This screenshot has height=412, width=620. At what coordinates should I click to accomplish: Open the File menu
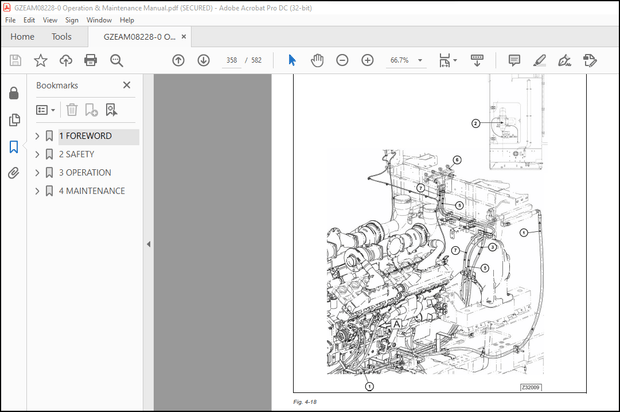click(x=10, y=20)
